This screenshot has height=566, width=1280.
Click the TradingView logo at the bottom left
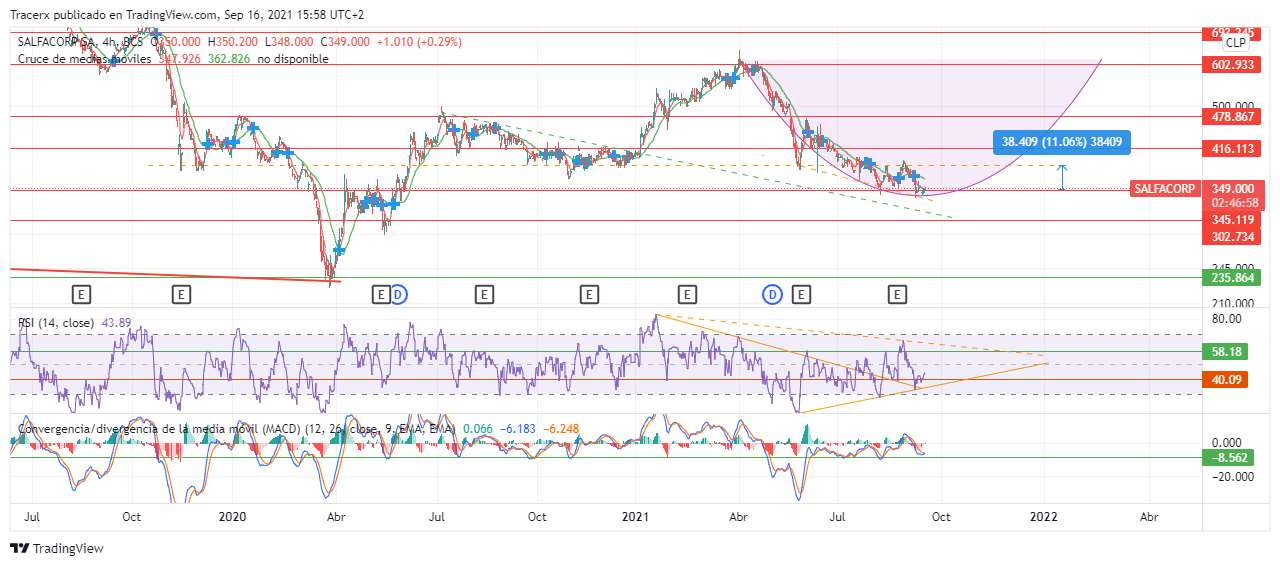(57, 548)
